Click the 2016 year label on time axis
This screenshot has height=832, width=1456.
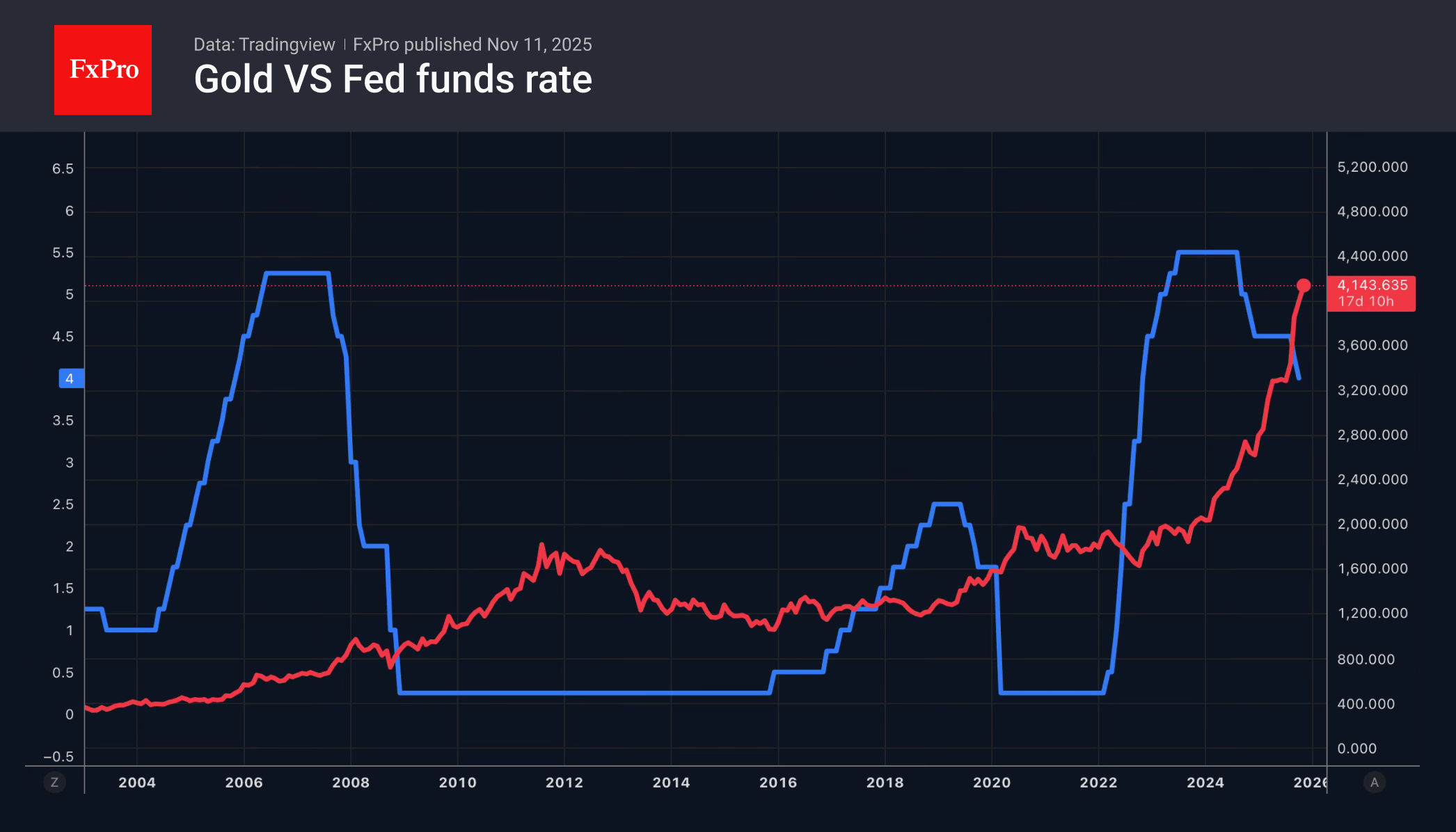click(778, 783)
